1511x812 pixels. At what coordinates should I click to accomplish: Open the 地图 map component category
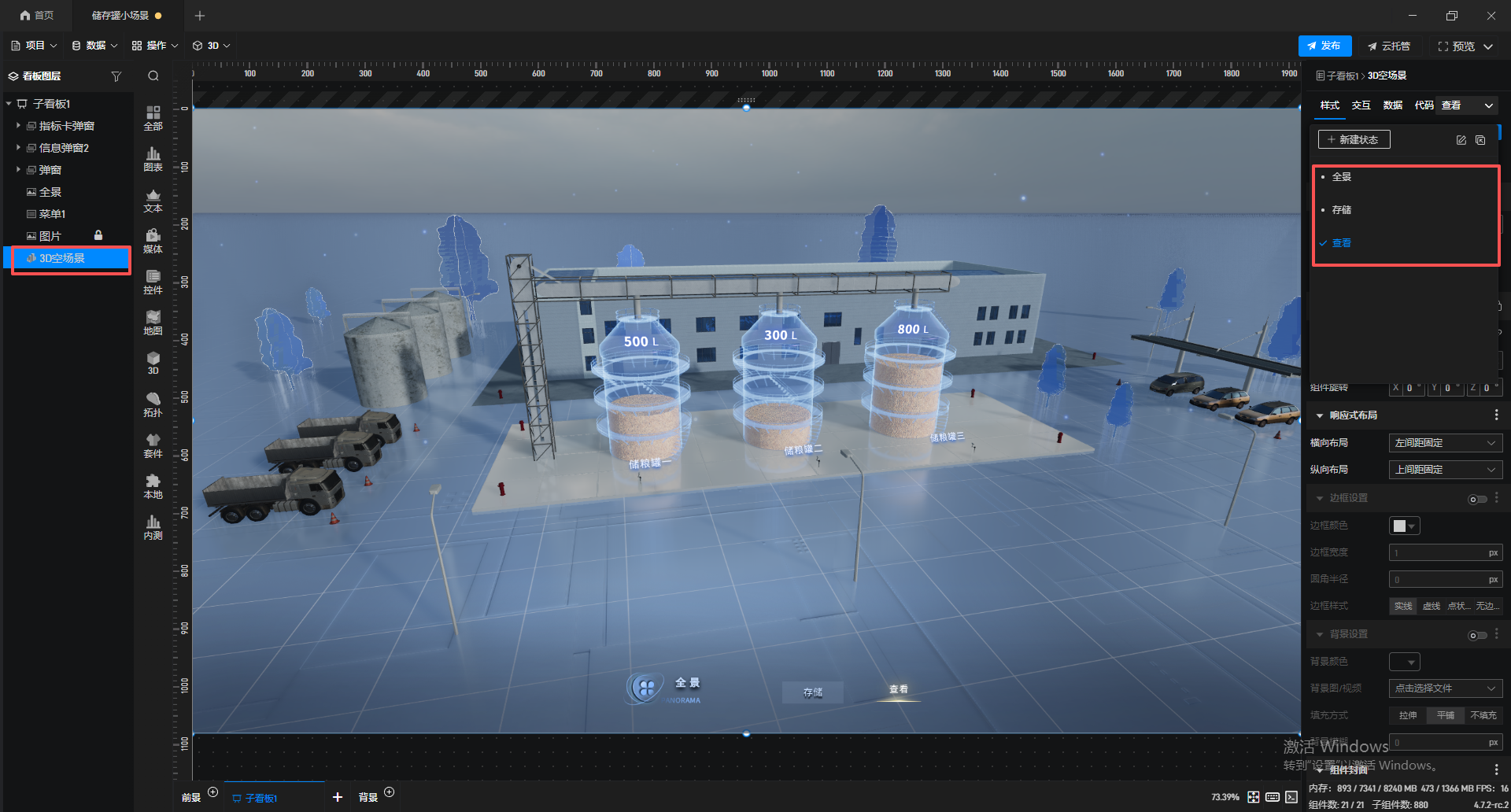pos(153,323)
